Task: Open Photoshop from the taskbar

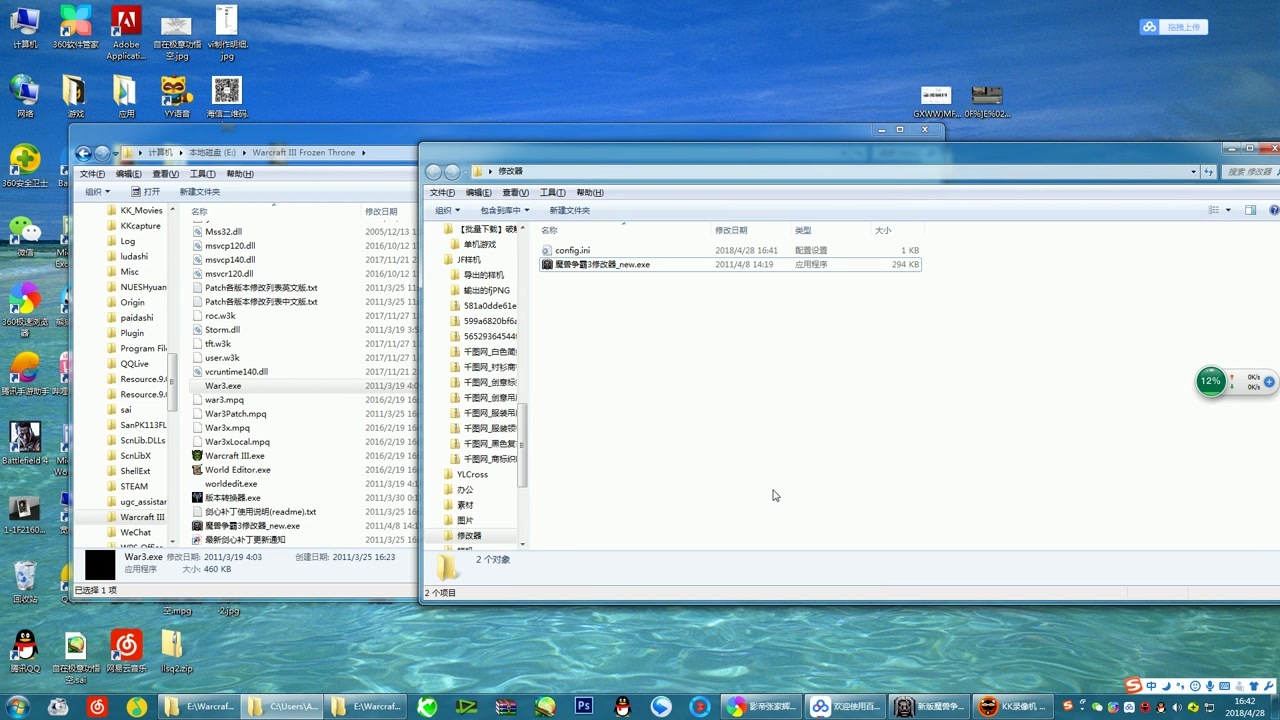Action: pyautogui.click(x=584, y=706)
